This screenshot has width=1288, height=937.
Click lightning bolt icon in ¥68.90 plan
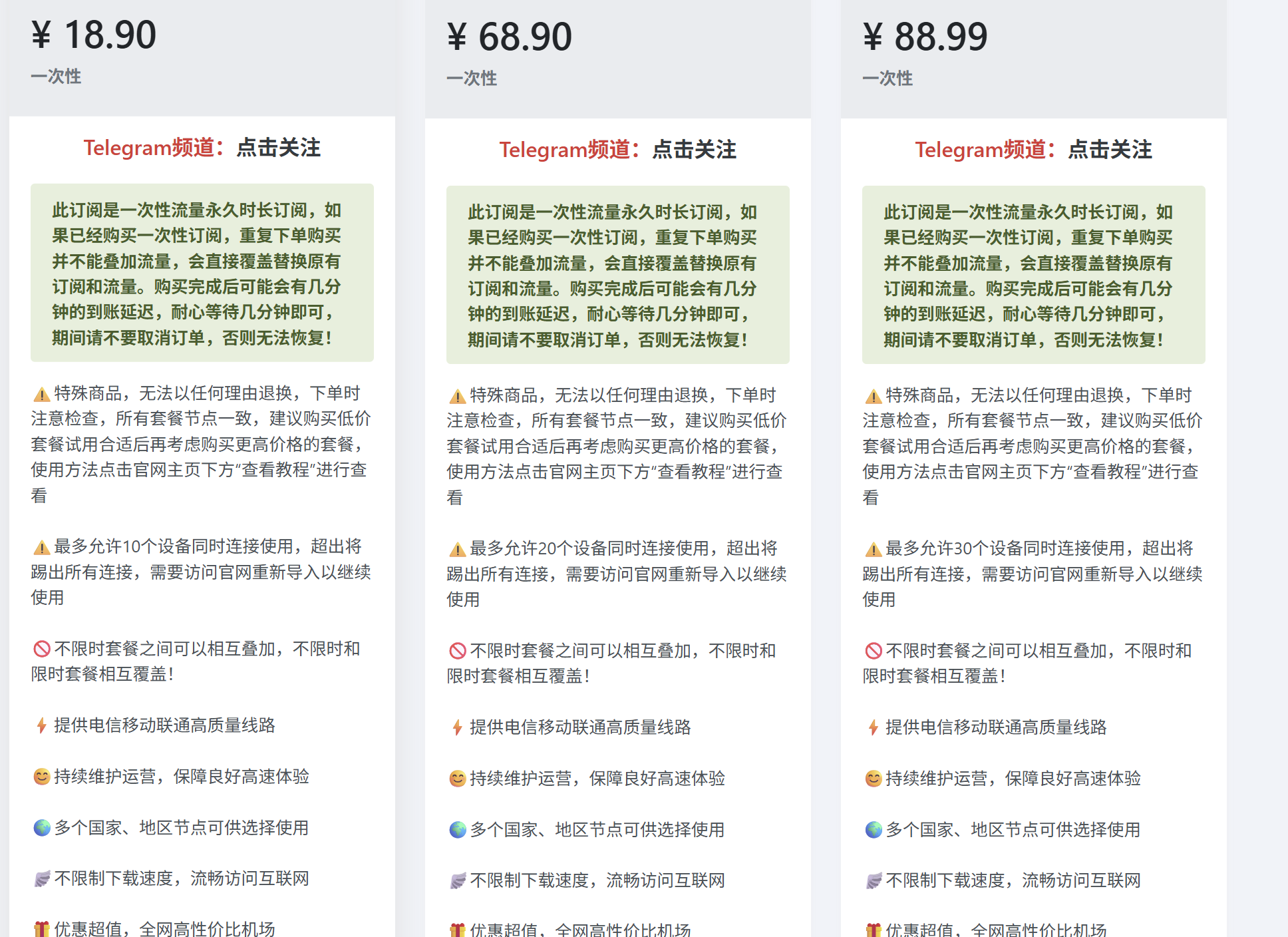(x=458, y=727)
